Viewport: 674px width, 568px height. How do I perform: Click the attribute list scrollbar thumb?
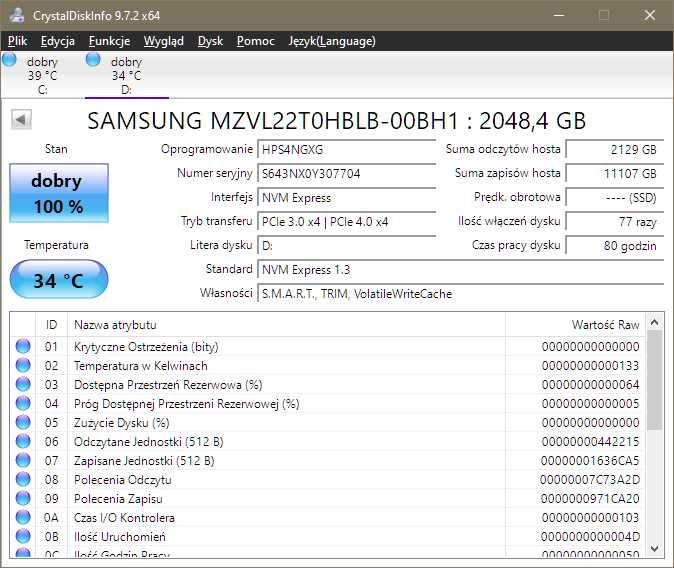(654, 380)
